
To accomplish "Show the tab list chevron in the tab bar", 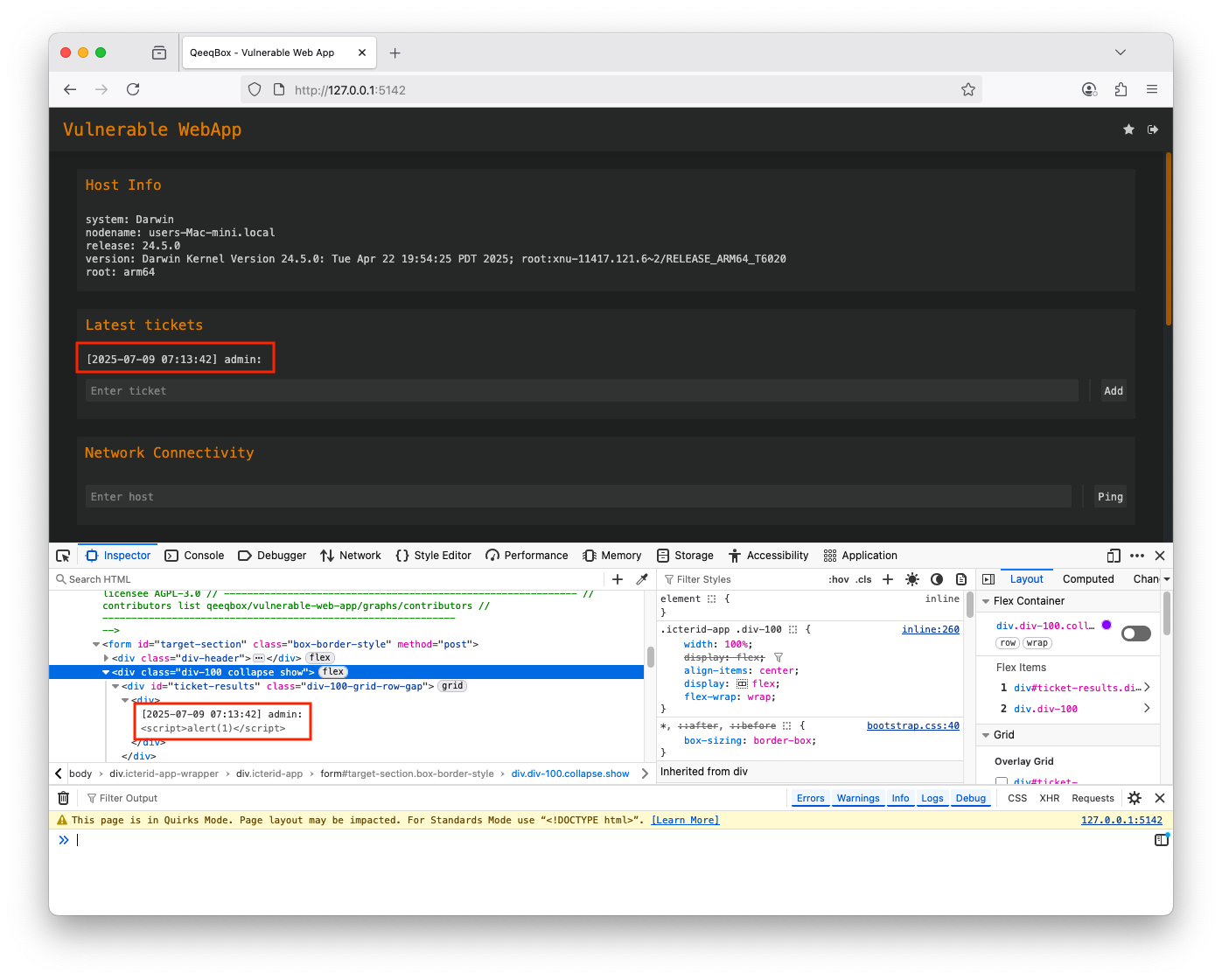I will point(1121,52).
